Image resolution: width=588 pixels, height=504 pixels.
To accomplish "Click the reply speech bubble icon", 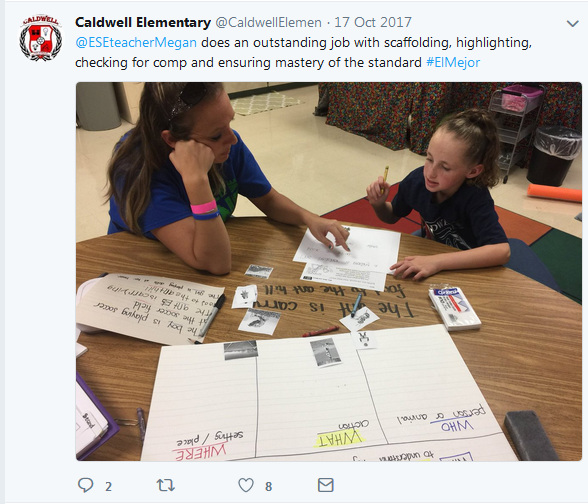I will [85, 485].
